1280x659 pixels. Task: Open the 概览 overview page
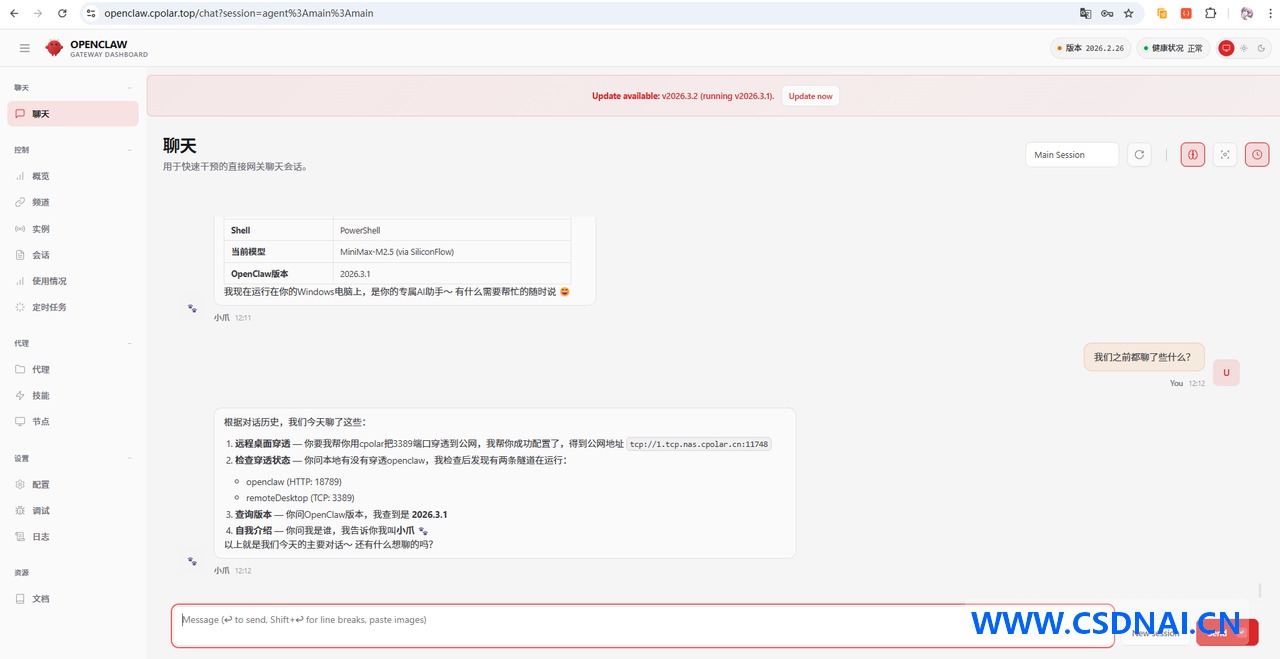[73, 176]
